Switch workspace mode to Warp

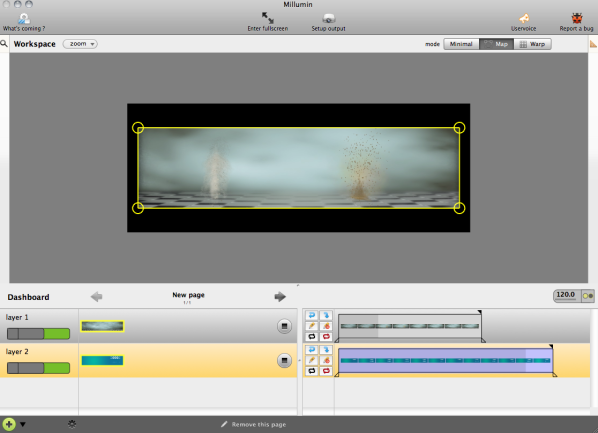tap(532, 44)
